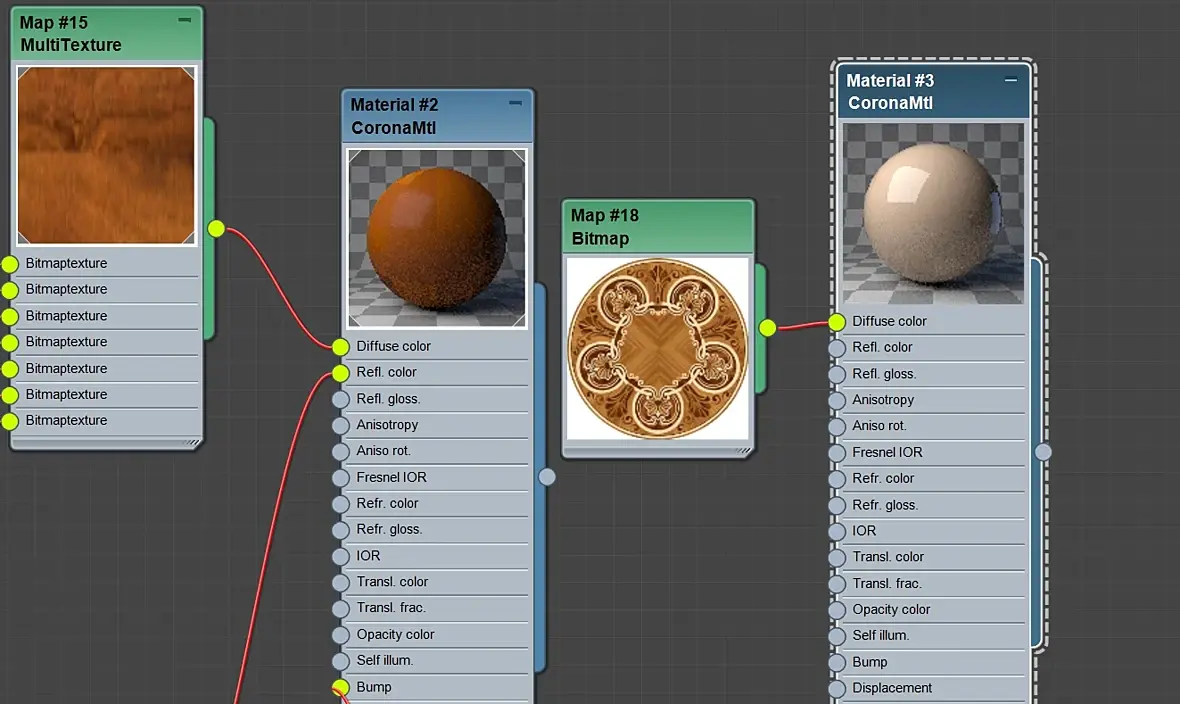Screen dimensions: 1180x704
Task: Click Material #3 output socket
Action: (1043, 451)
